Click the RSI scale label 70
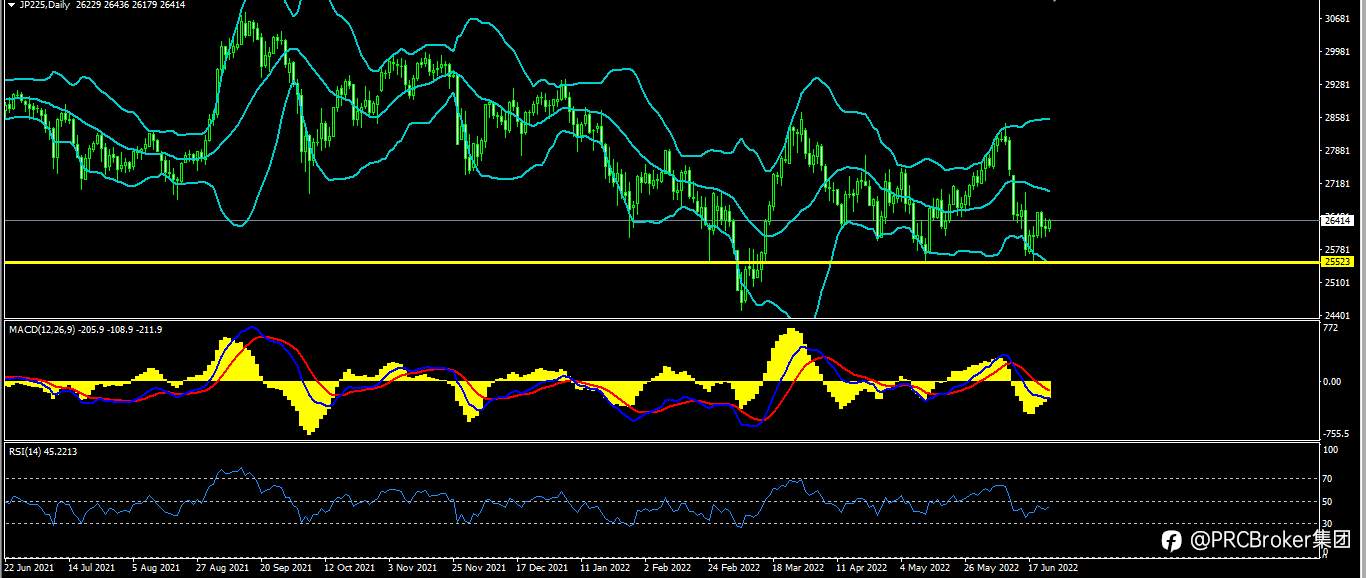 (x=1328, y=479)
